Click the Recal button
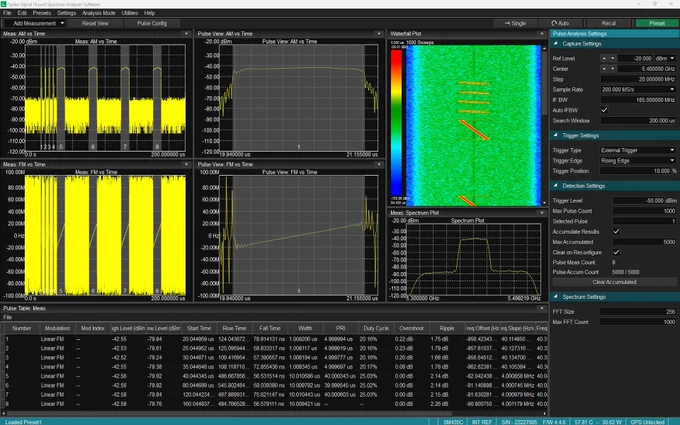 click(x=608, y=23)
